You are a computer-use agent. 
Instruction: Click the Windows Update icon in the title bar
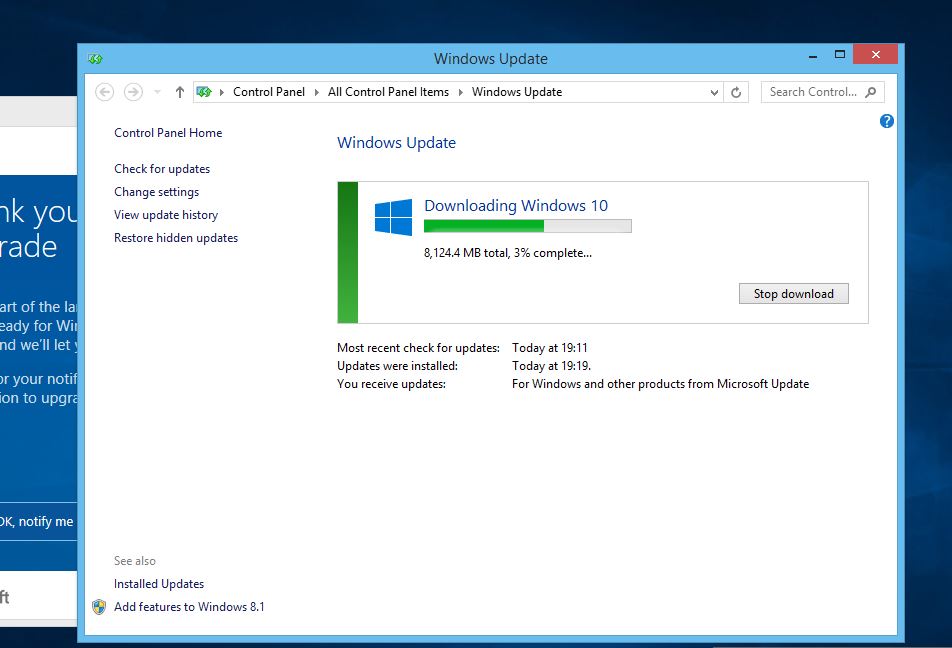point(95,58)
